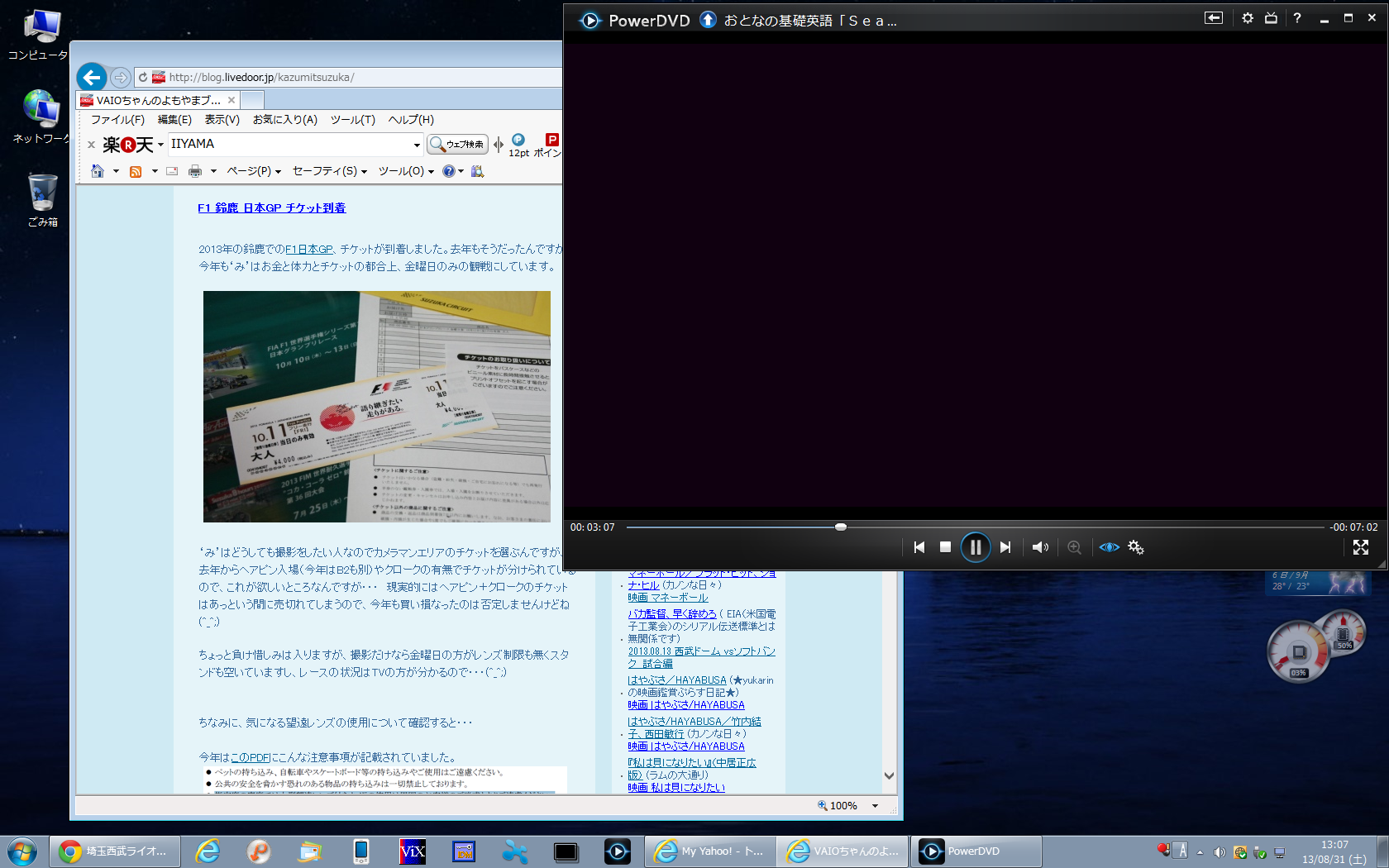Open the ページ(P) dropdown
1389x868 pixels.
tap(255, 171)
